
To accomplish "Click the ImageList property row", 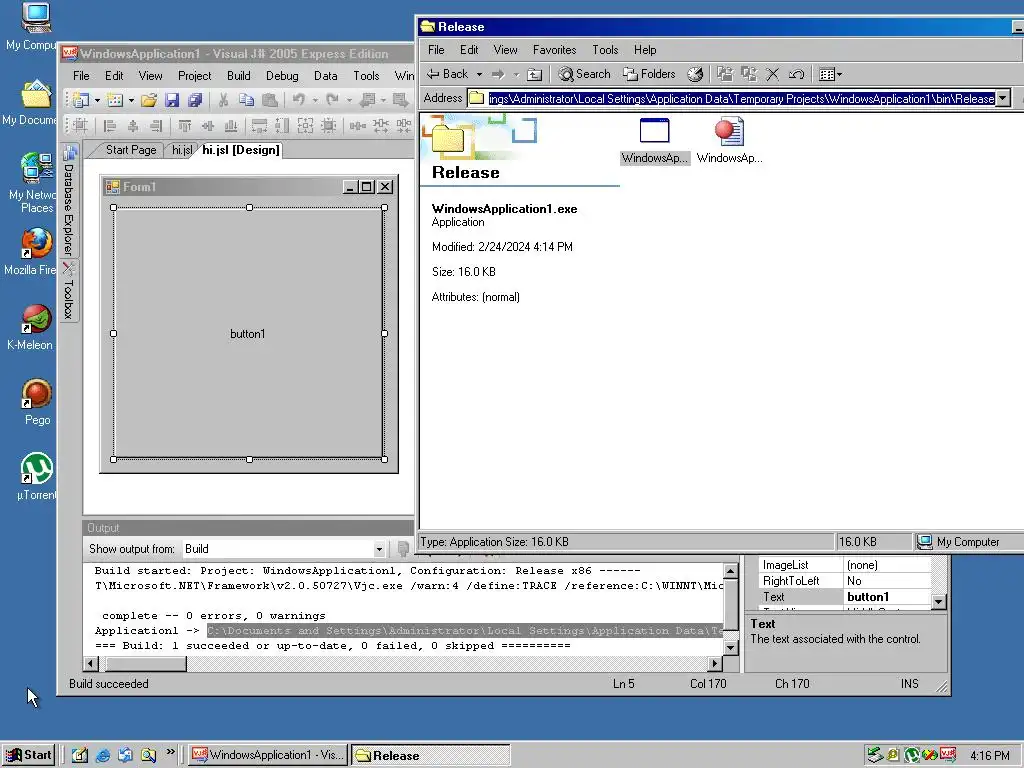I will click(846, 565).
